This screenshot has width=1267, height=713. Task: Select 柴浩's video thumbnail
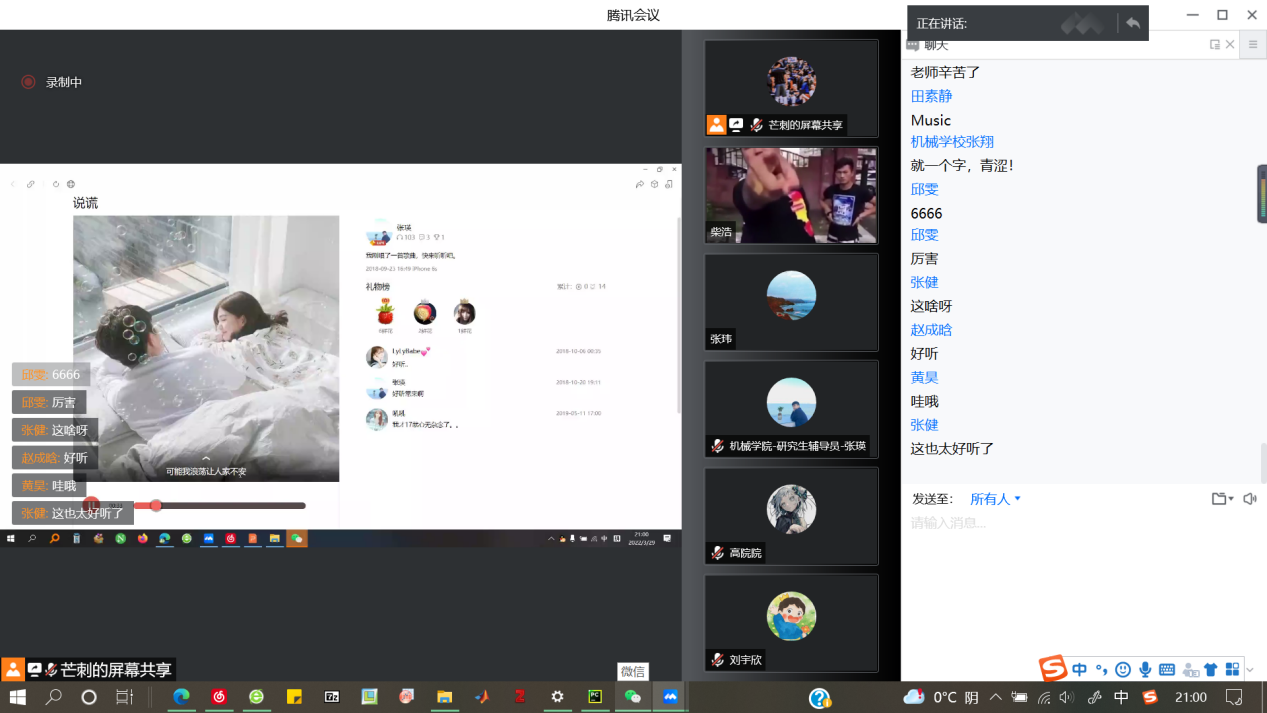click(791, 196)
